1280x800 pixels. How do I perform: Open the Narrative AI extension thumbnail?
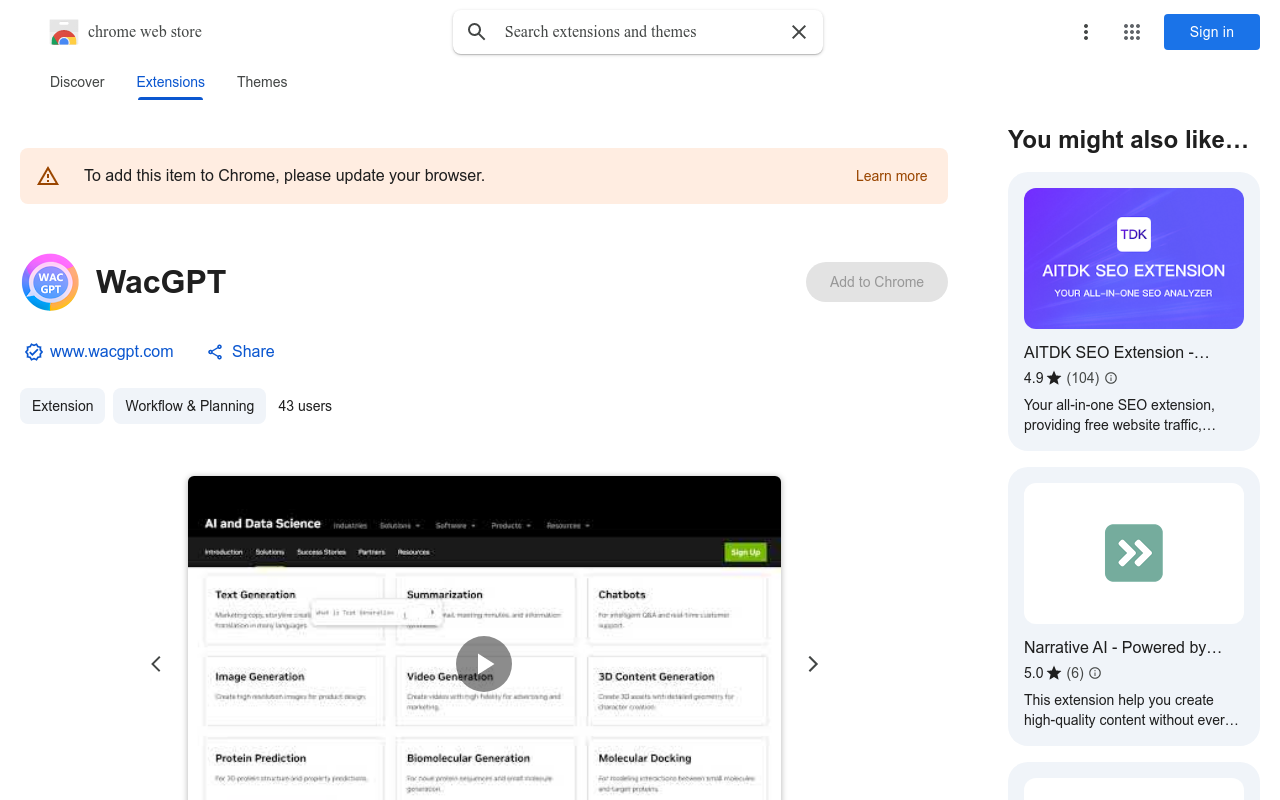1134,553
